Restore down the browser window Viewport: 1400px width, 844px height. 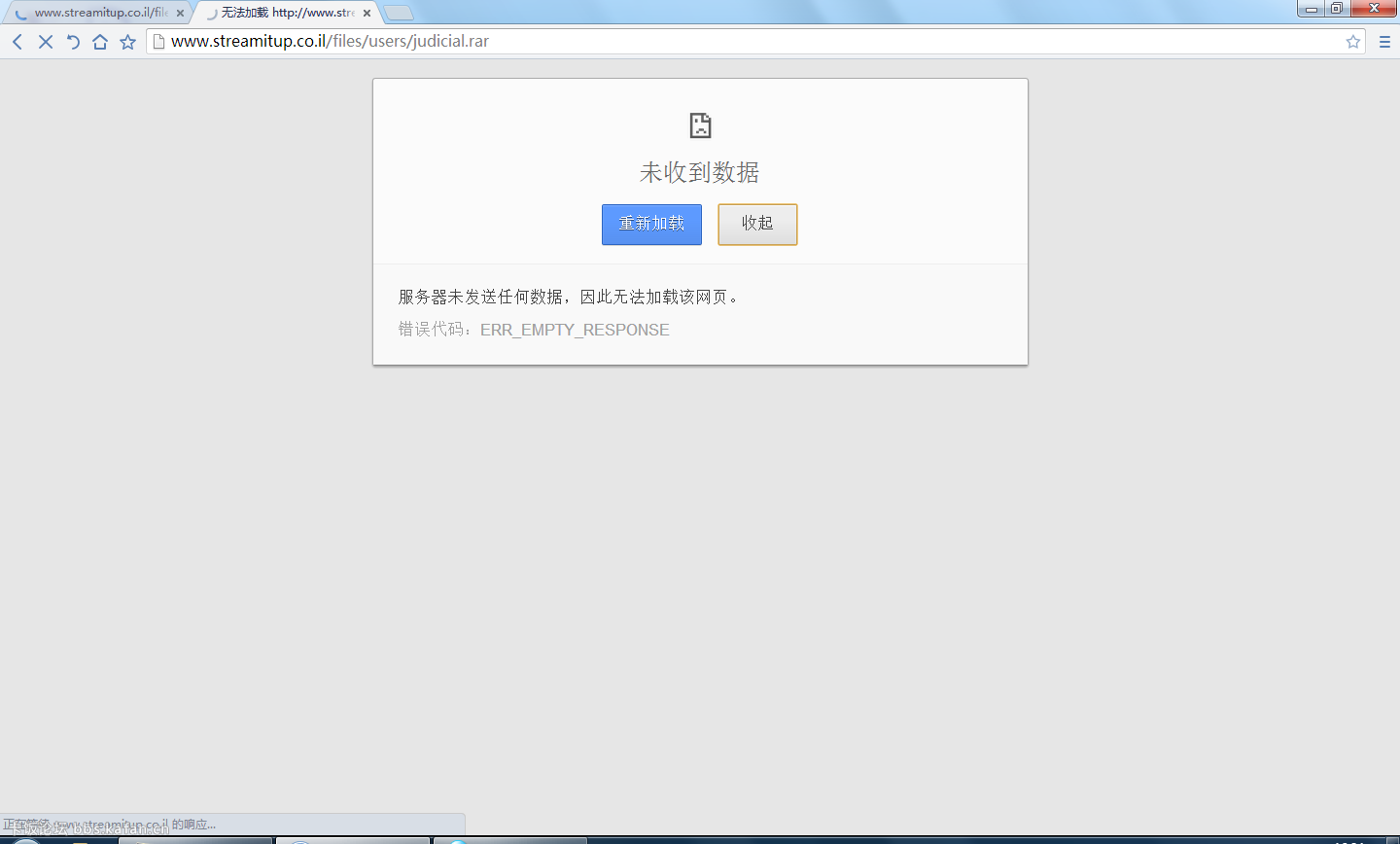[x=1337, y=9]
